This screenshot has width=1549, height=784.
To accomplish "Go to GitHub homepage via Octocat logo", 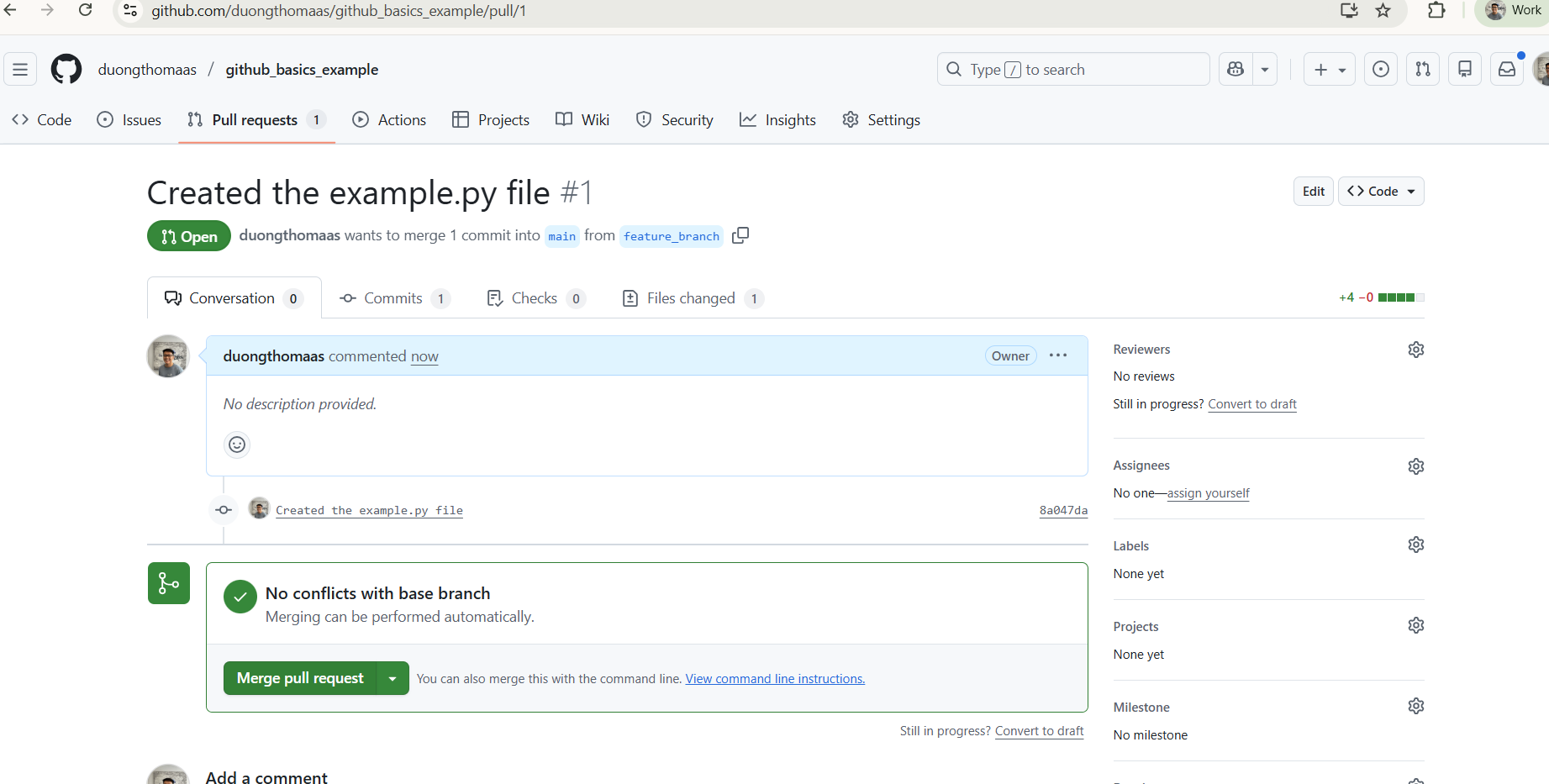I will 66,70.
